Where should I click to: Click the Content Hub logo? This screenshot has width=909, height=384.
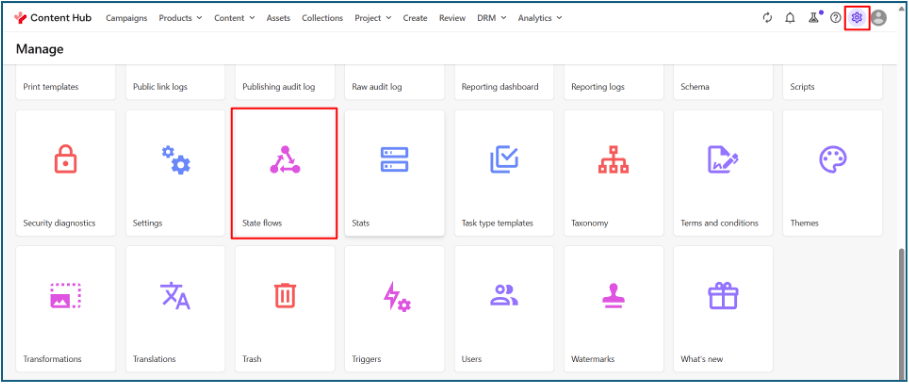(x=53, y=18)
